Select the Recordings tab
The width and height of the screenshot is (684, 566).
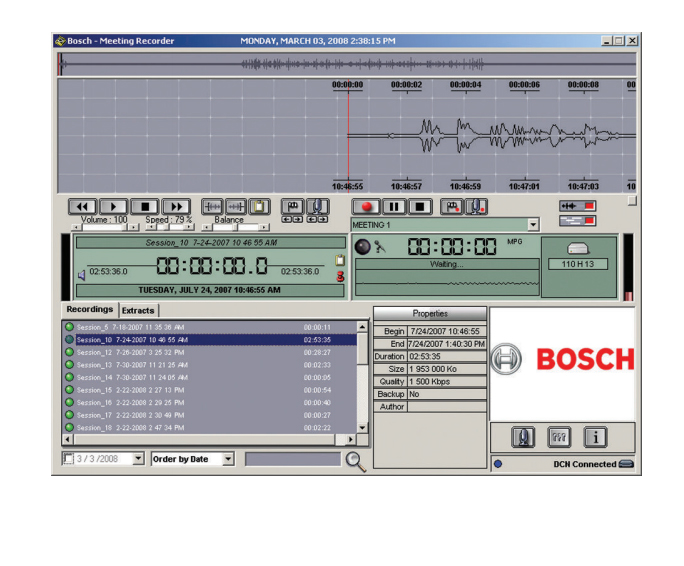coord(89,310)
